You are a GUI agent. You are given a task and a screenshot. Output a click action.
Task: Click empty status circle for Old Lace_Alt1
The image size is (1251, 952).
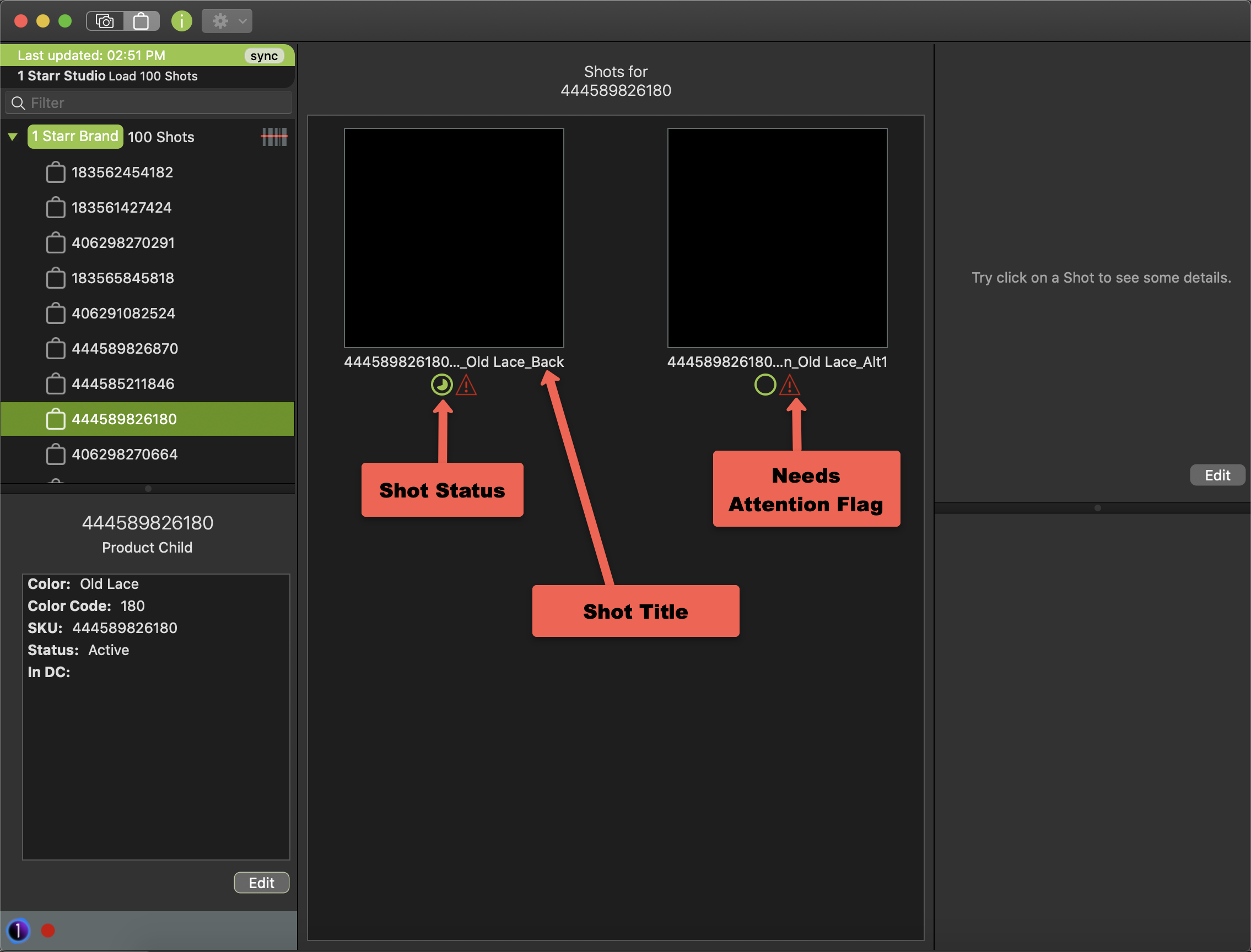coord(765,385)
